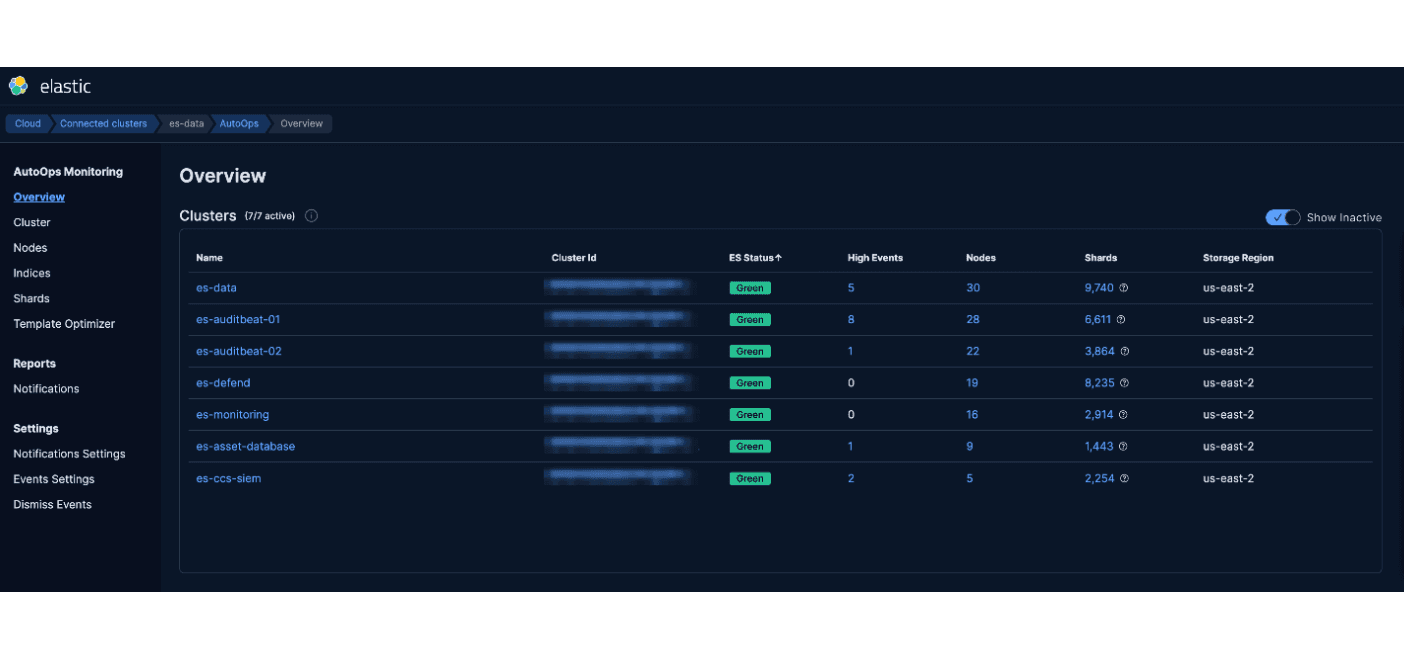Click the info icon beside es-asset-database shard count
1404x664 pixels.
(1121, 446)
